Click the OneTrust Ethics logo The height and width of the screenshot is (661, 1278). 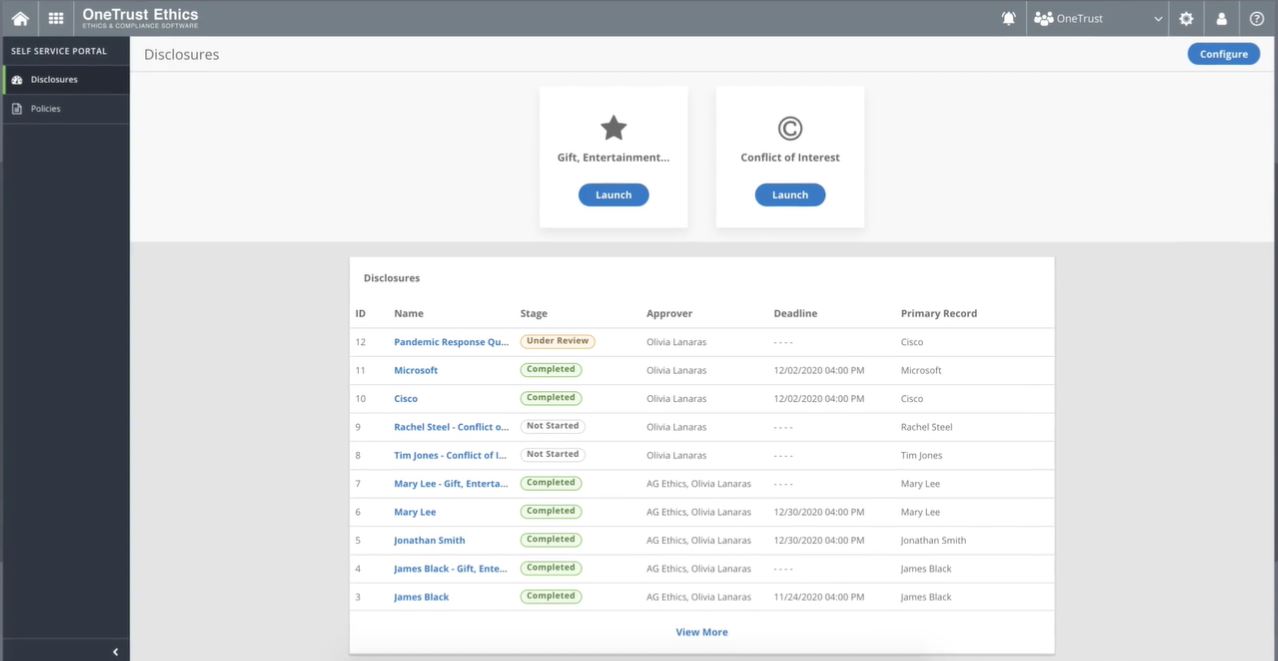pyautogui.click(x=140, y=18)
